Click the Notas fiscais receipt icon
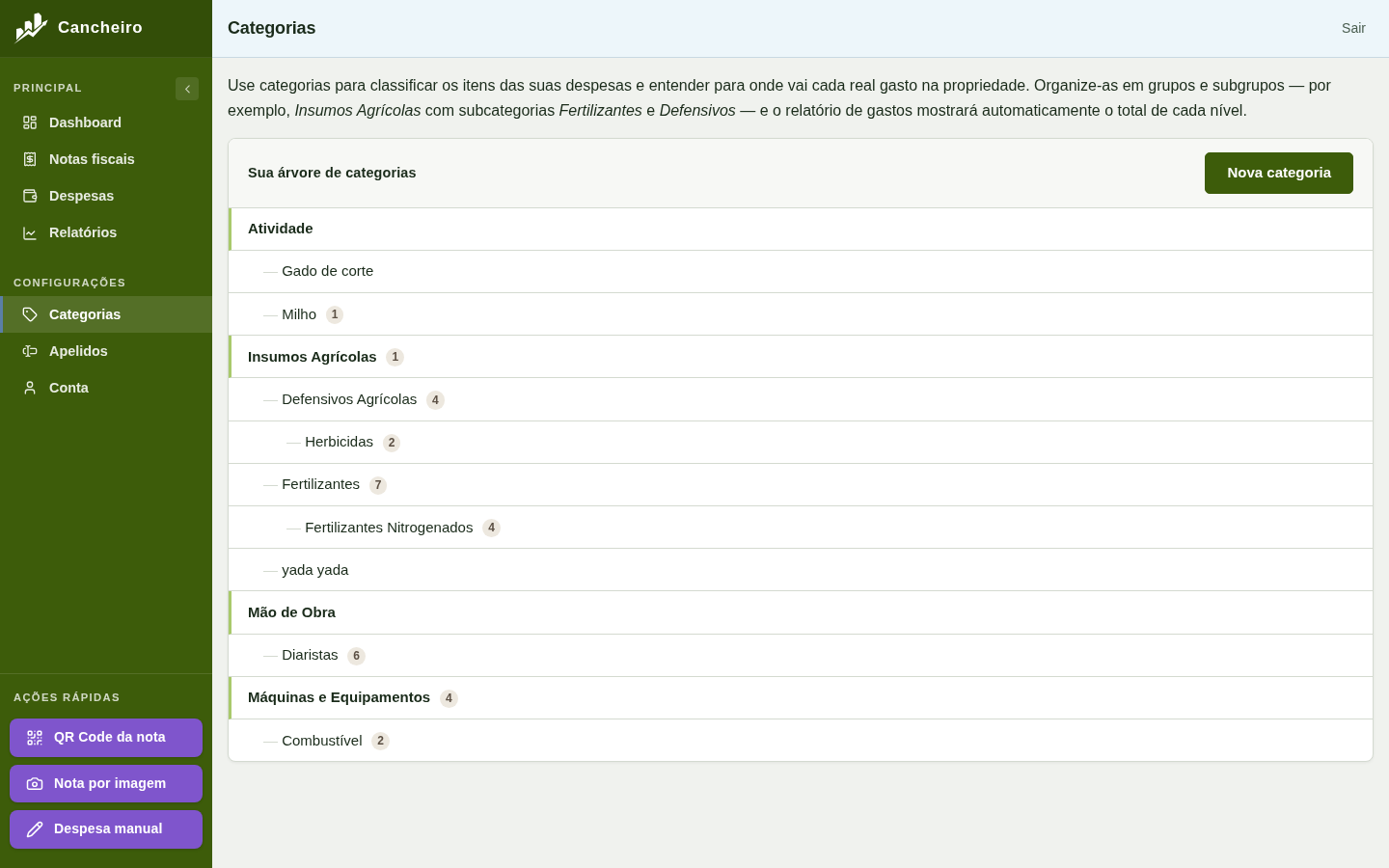Viewport: 1389px width, 868px height. [30, 159]
